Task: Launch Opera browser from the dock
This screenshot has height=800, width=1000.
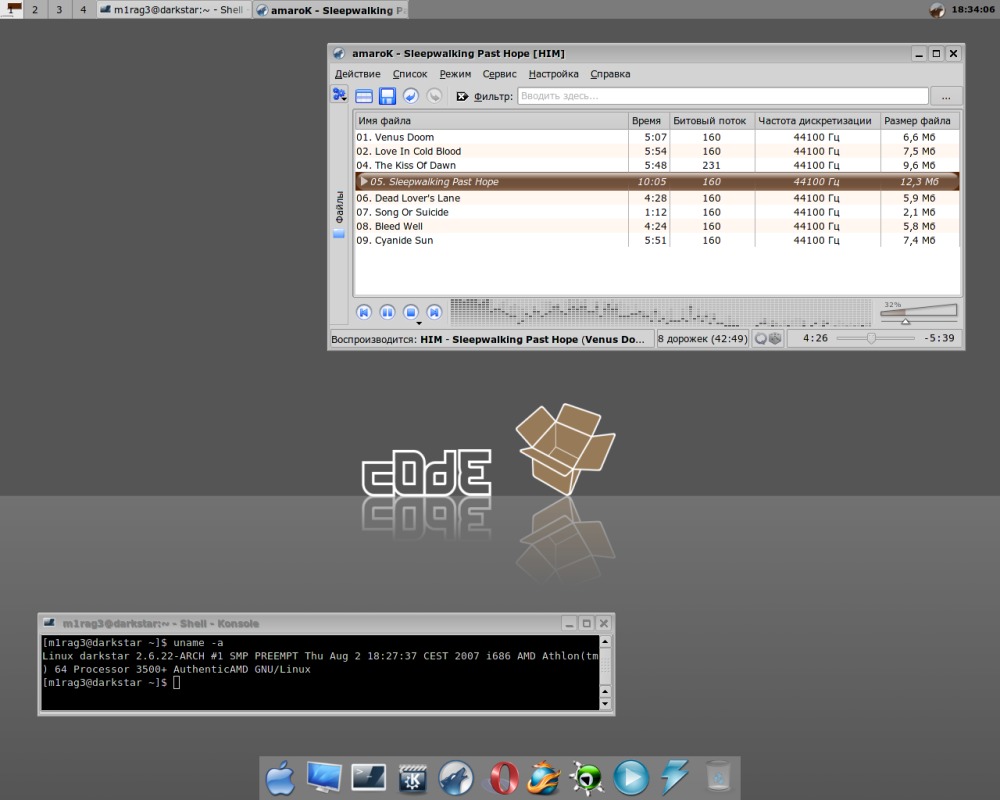Action: pyautogui.click(x=504, y=778)
